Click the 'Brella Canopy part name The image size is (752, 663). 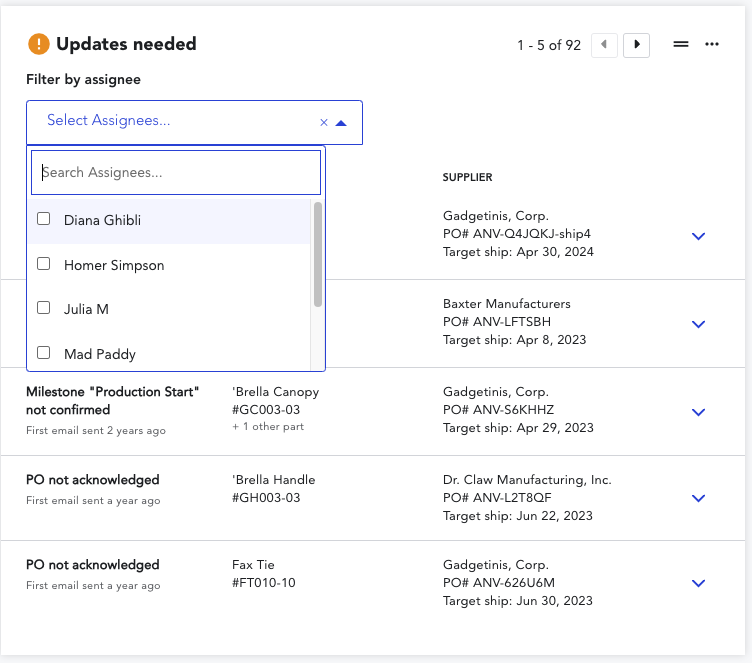[x=275, y=392]
